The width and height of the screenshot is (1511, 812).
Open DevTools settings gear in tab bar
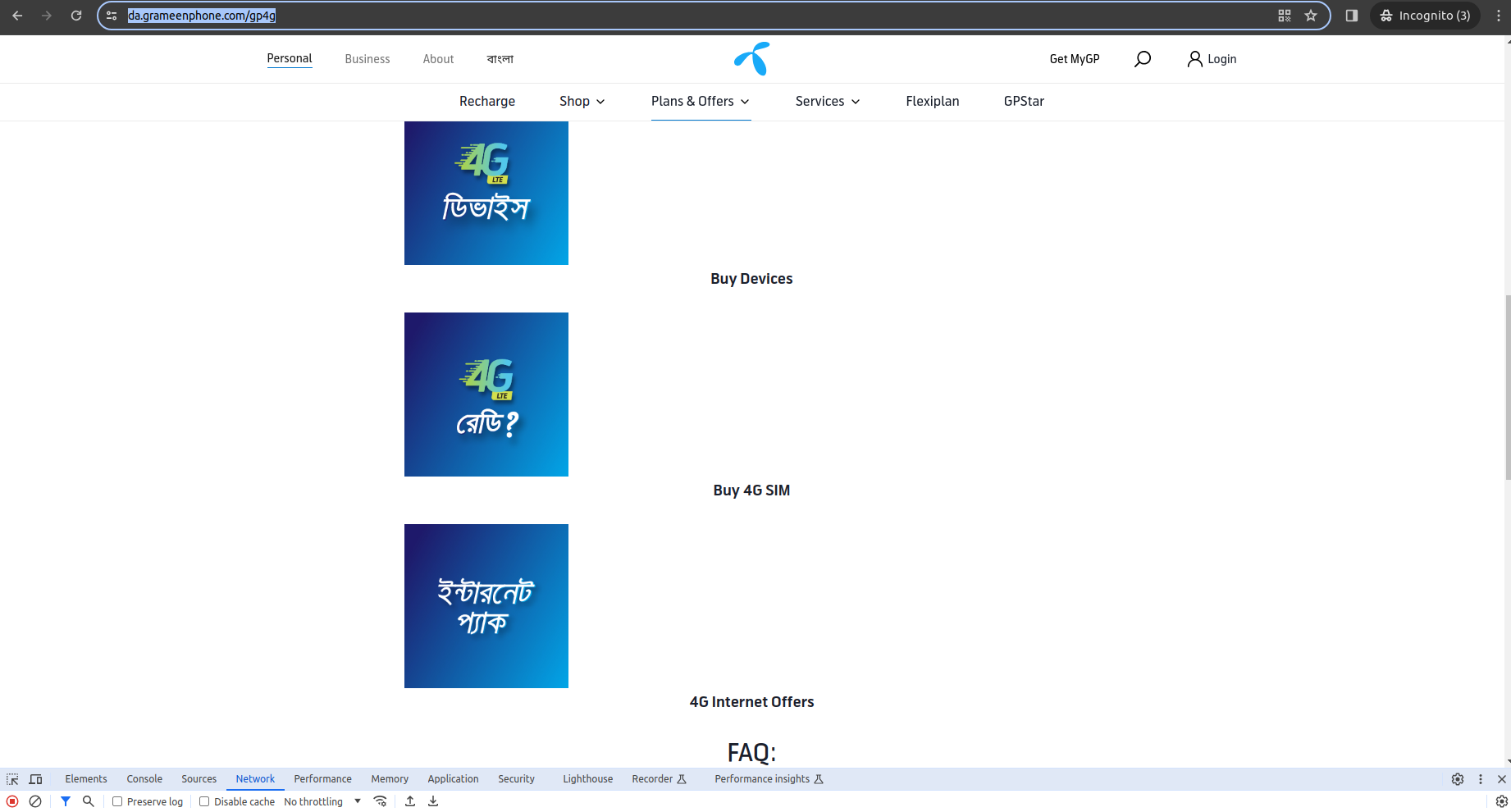click(1458, 779)
